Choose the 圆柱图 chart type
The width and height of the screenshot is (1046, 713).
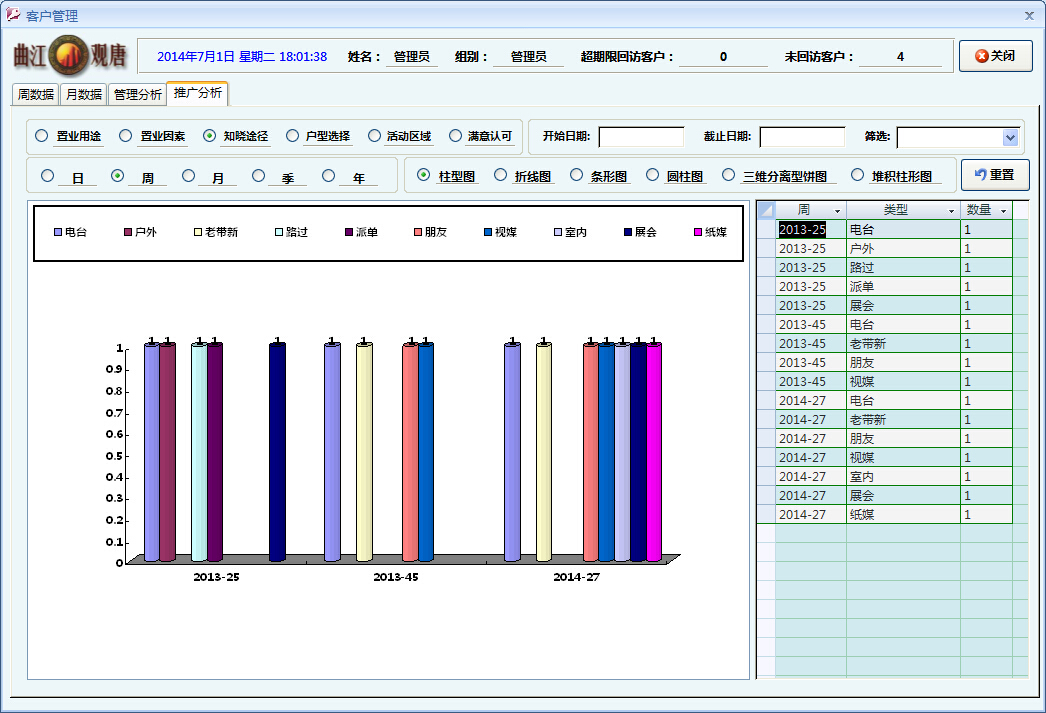(652, 175)
